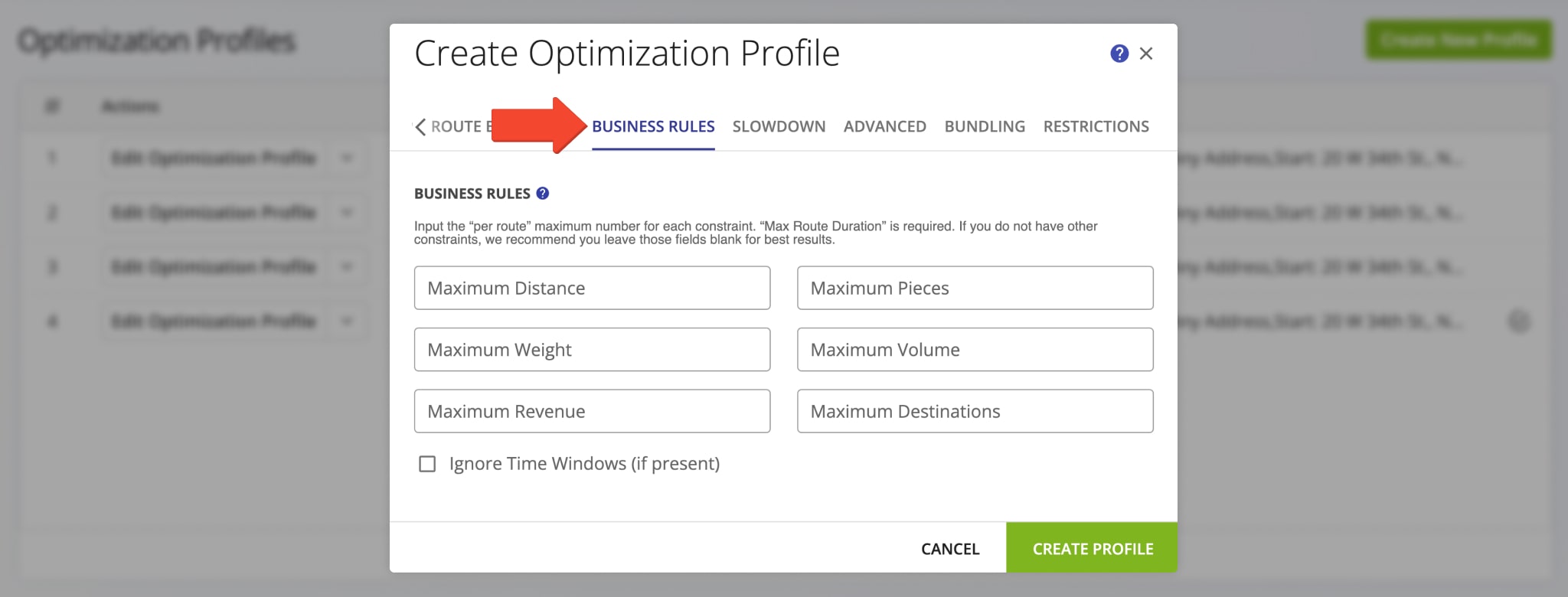Open the BUNDLING tab
Image resolution: width=1568 pixels, height=597 pixels.
point(985,126)
